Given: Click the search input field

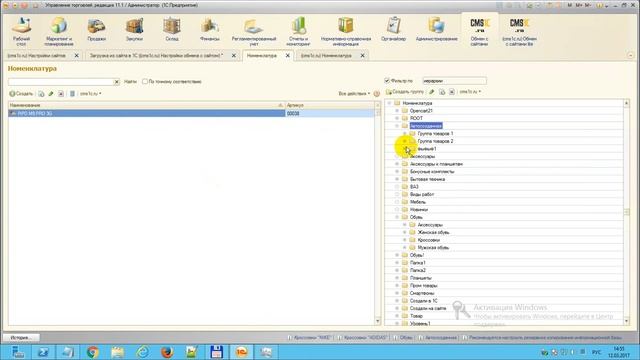Looking at the screenshot, I should [x=60, y=82].
